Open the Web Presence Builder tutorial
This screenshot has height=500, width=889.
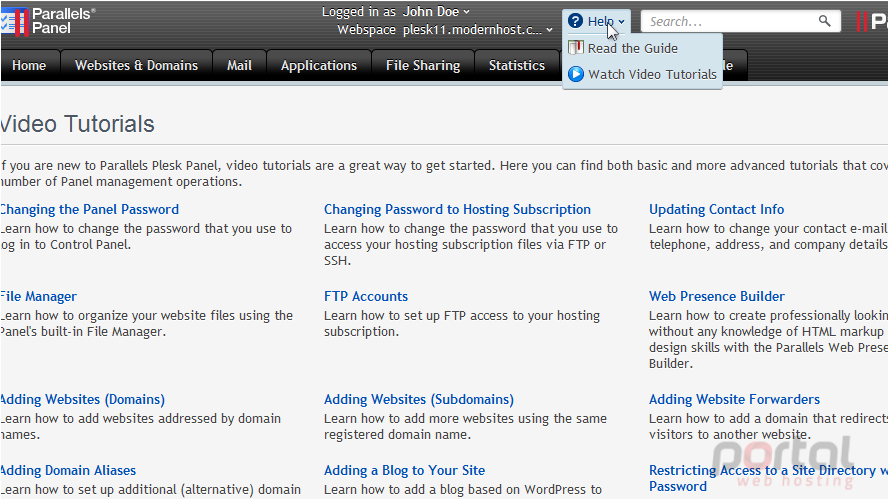[717, 296]
